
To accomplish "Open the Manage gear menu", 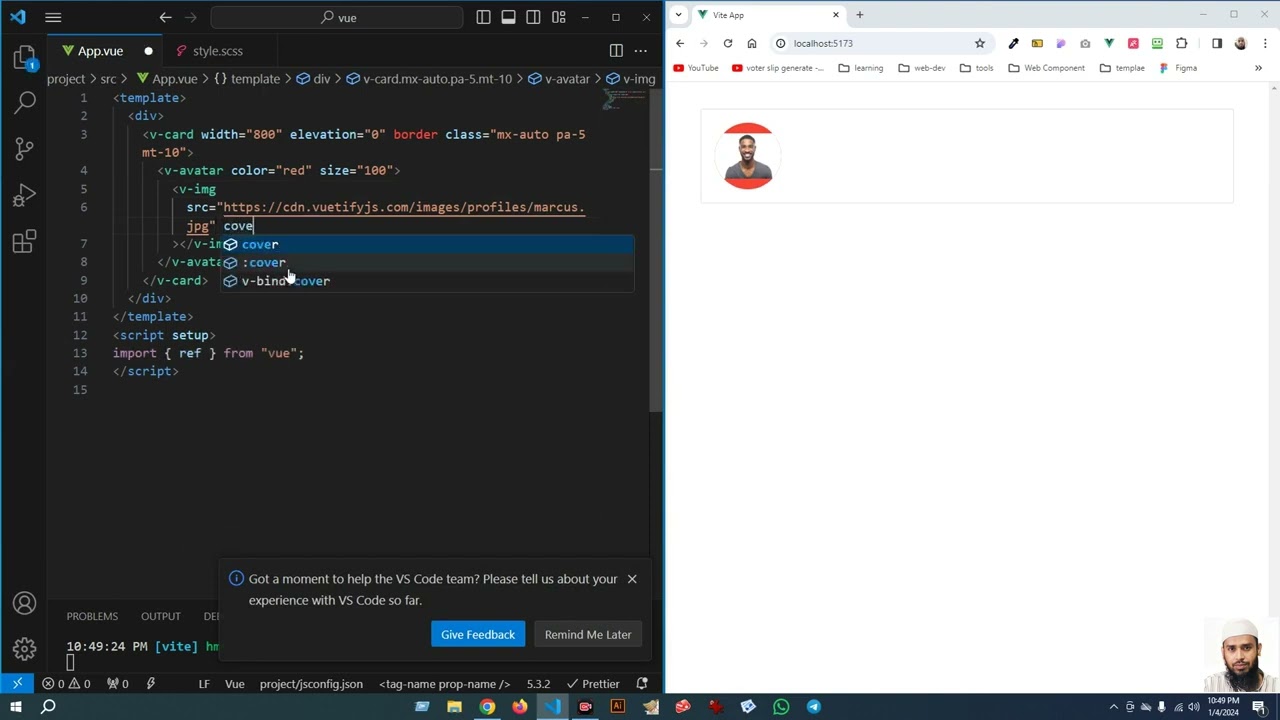I will (x=25, y=650).
